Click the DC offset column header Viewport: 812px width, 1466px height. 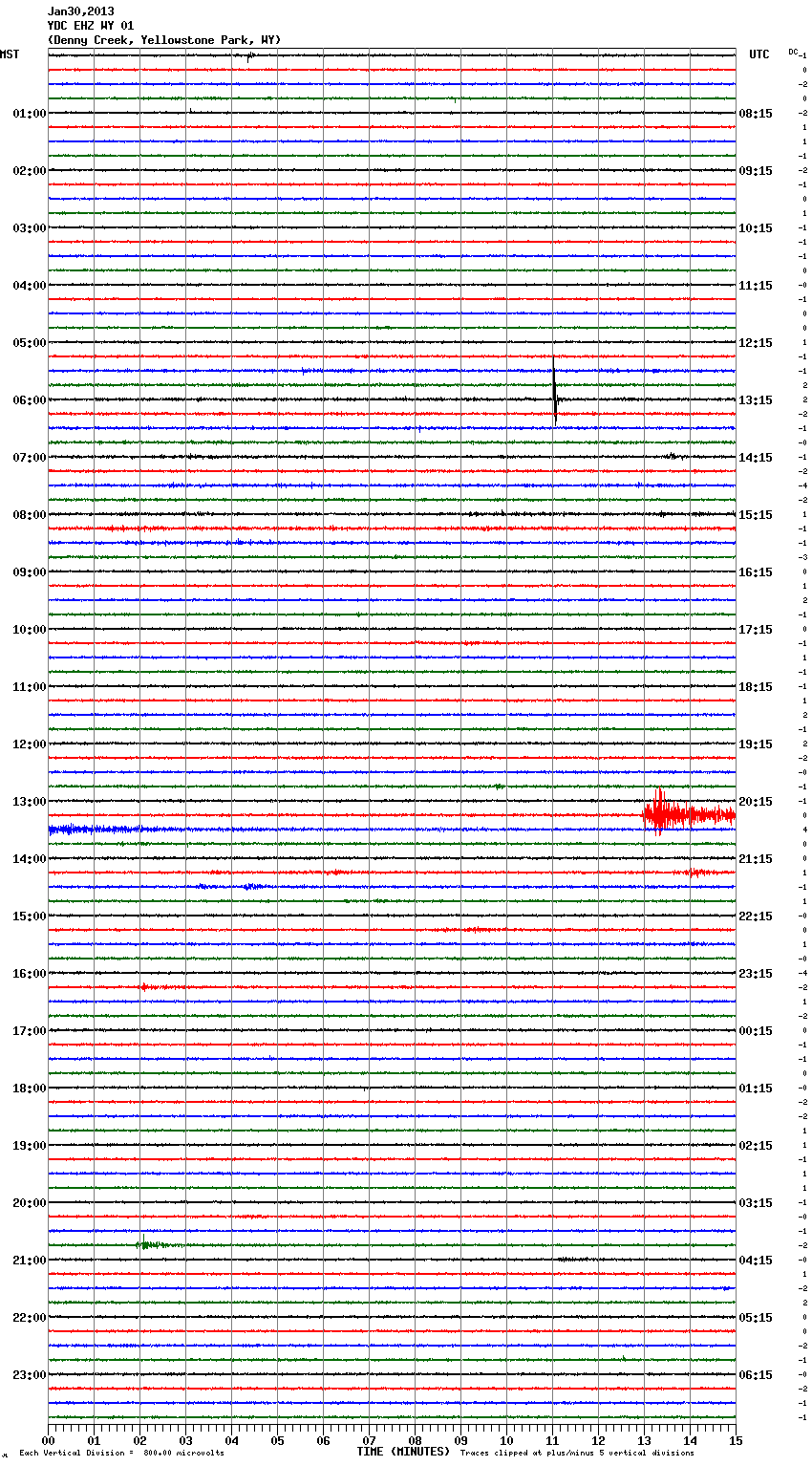click(x=793, y=52)
